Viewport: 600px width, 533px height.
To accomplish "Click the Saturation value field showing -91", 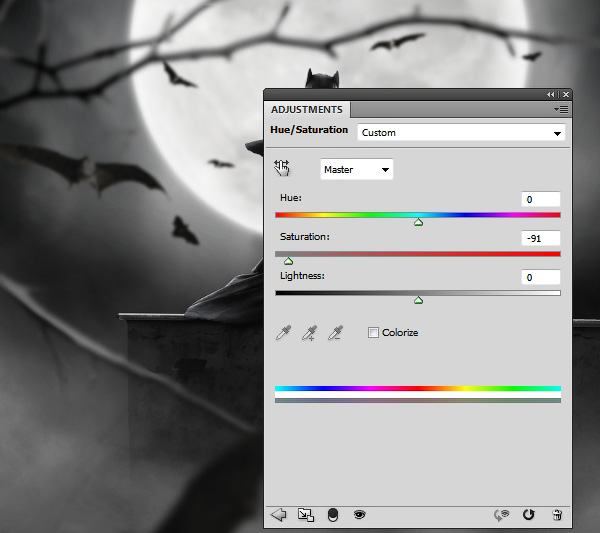I will pyautogui.click(x=541, y=238).
